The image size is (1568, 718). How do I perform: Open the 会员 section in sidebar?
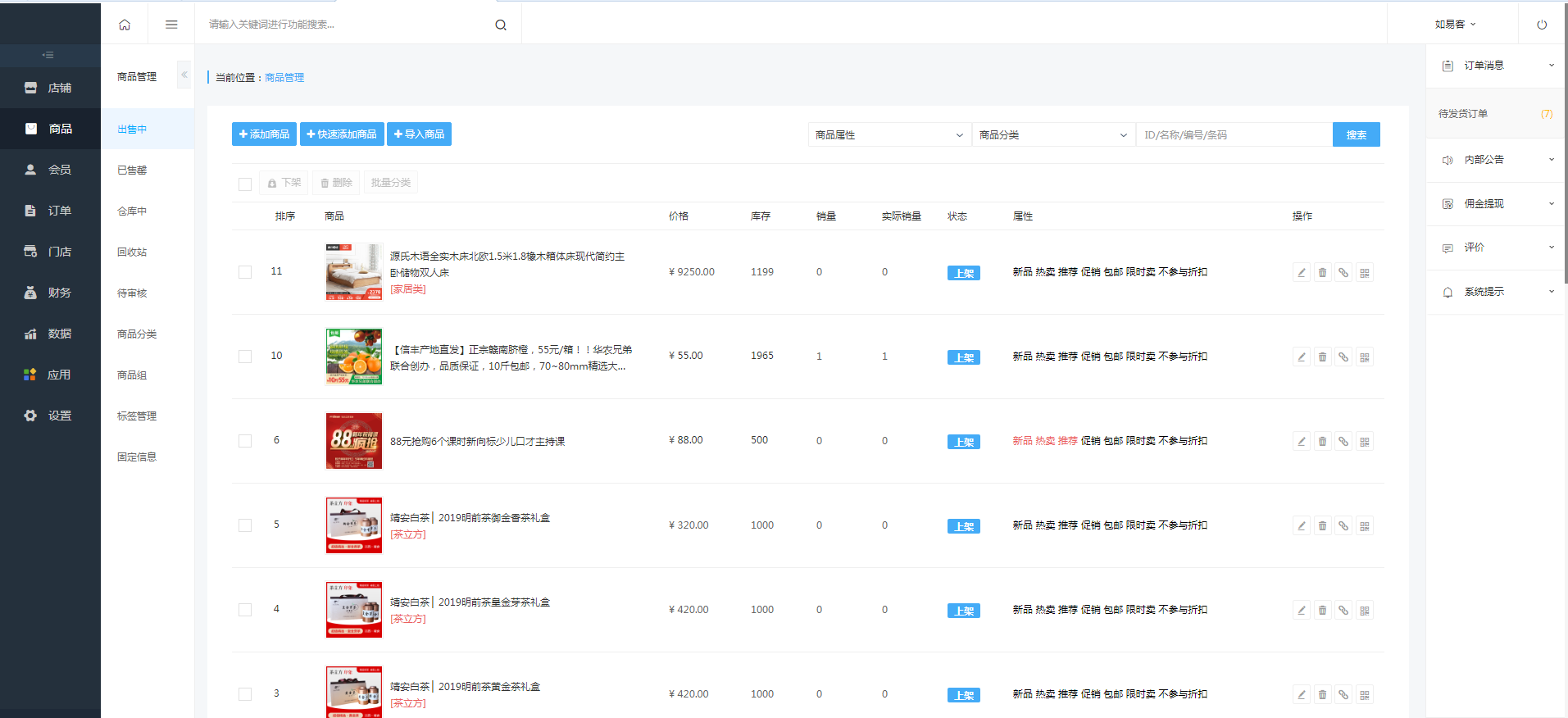[50, 170]
